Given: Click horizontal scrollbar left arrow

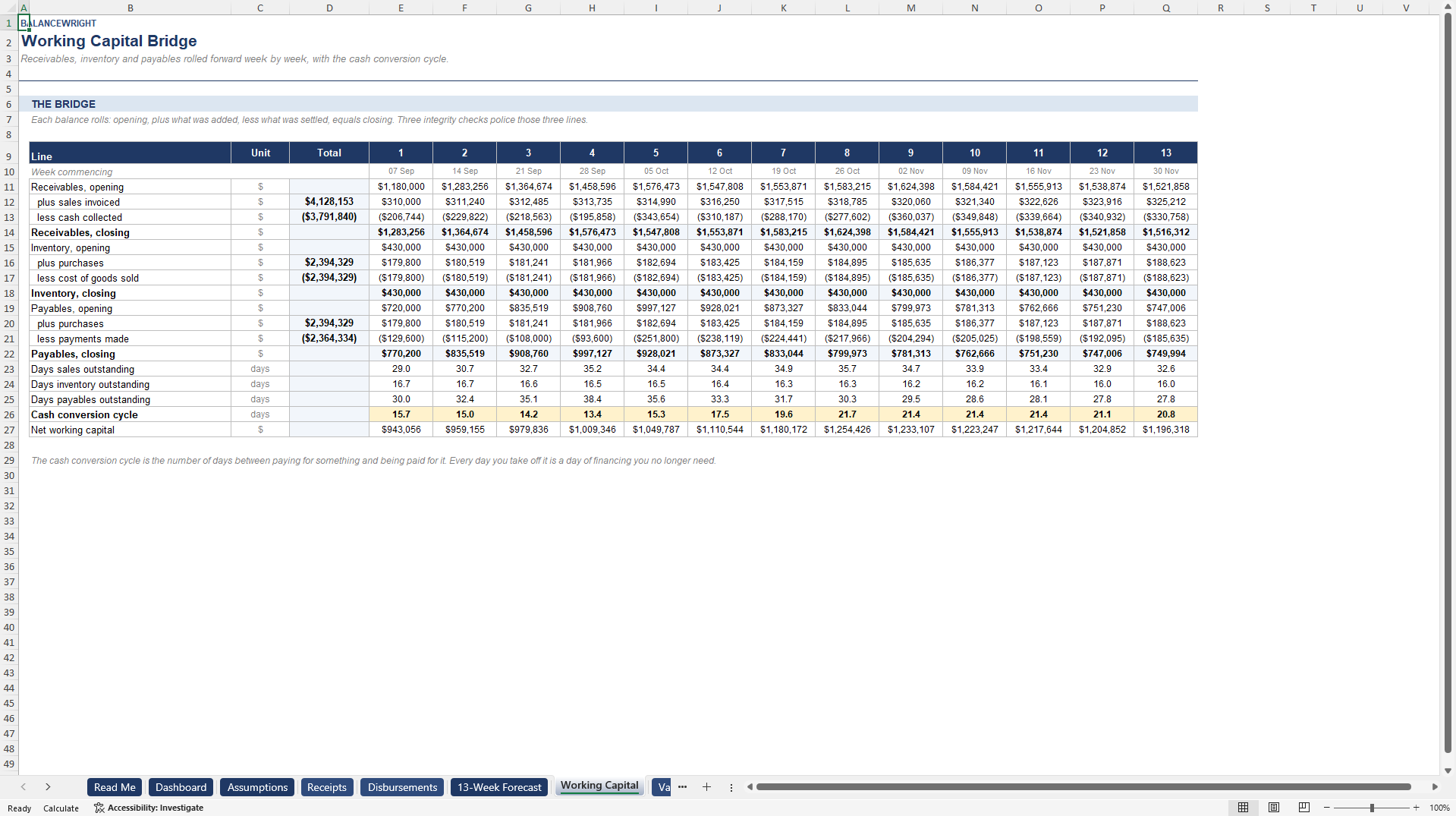Looking at the screenshot, I should (750, 787).
